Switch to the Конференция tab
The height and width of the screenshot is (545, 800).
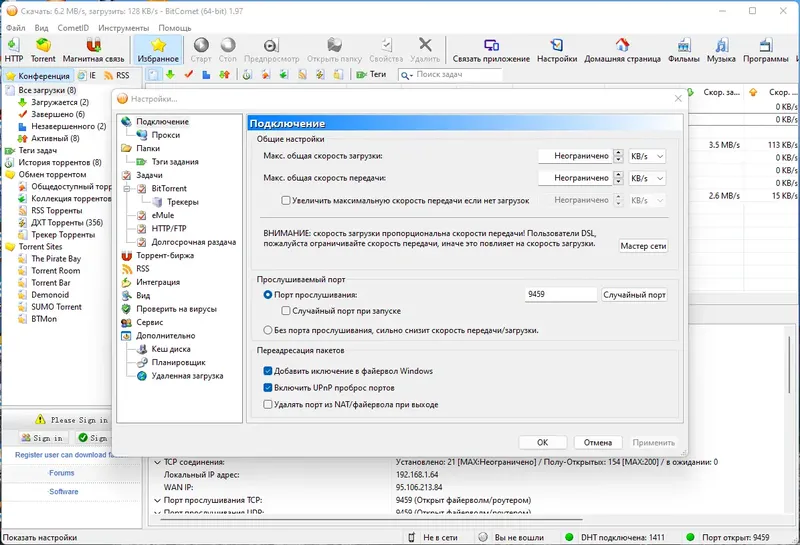coord(38,76)
